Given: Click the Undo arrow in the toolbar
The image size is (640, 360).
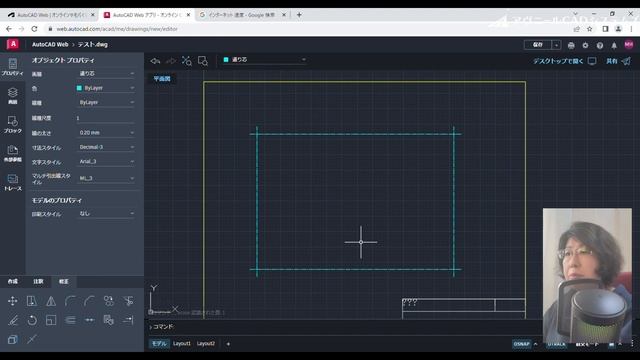Looking at the screenshot, I should [x=155, y=61].
